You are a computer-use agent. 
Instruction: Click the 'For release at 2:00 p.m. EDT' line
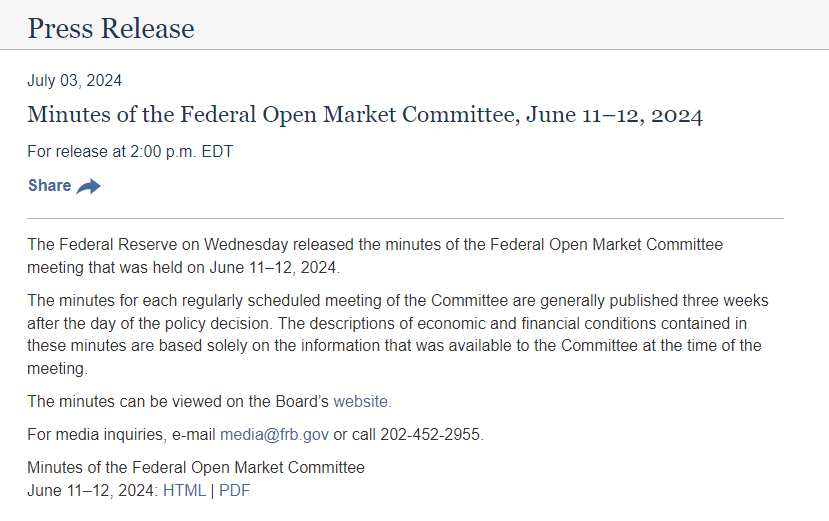pyautogui.click(x=130, y=152)
